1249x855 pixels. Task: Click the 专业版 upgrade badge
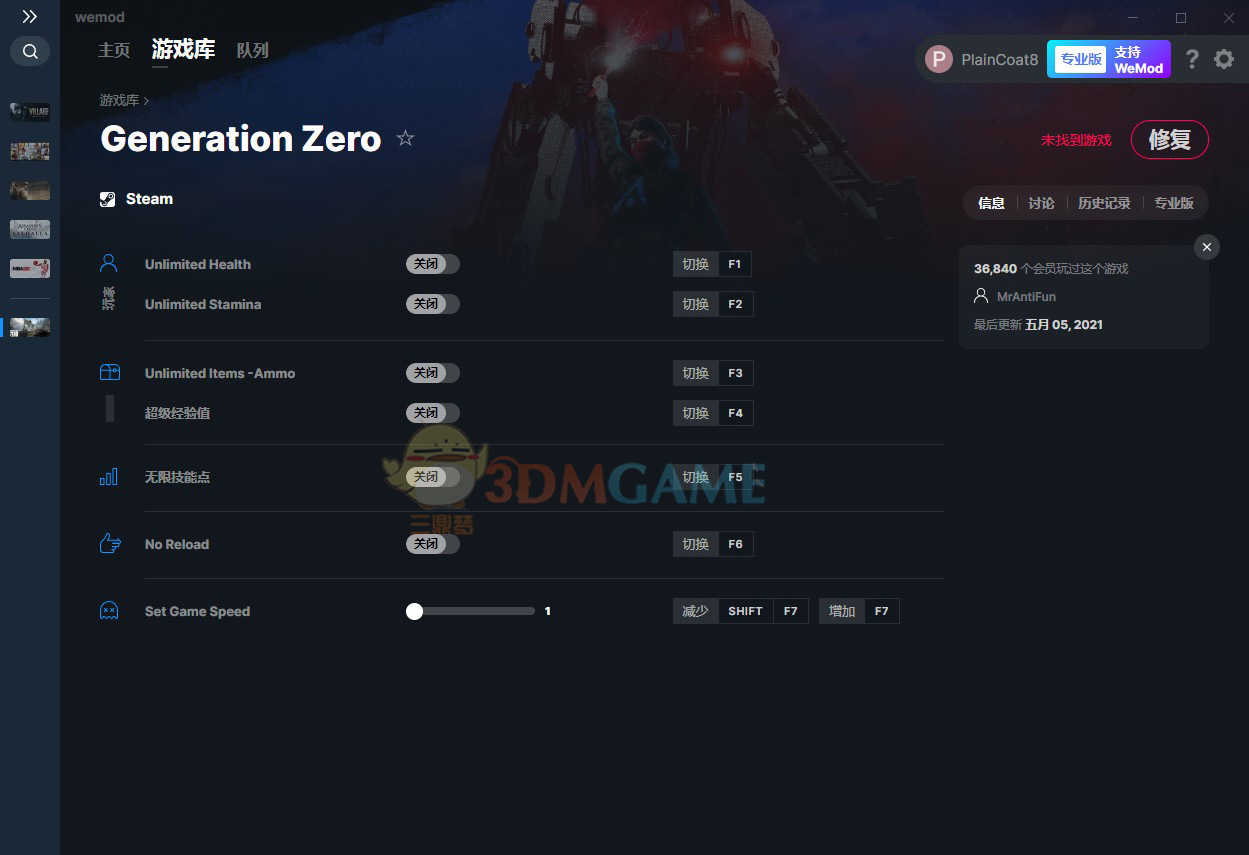(1080, 59)
